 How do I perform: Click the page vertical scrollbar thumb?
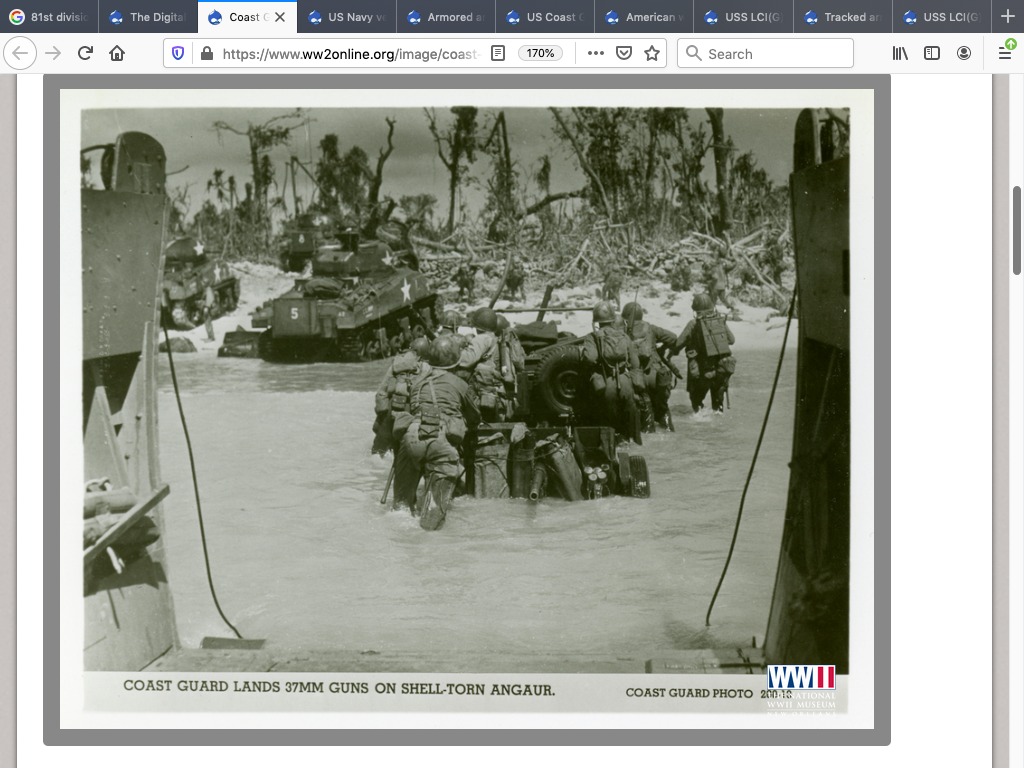(x=1017, y=230)
